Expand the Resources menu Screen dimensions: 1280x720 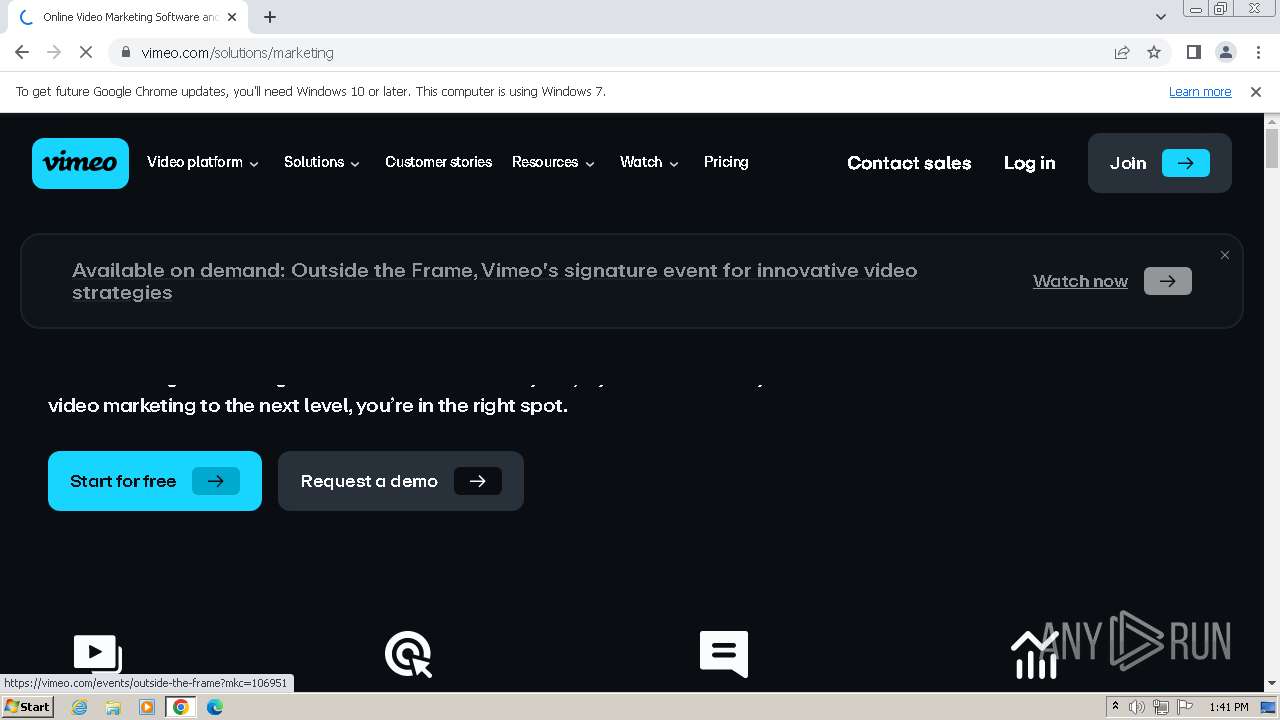click(554, 162)
